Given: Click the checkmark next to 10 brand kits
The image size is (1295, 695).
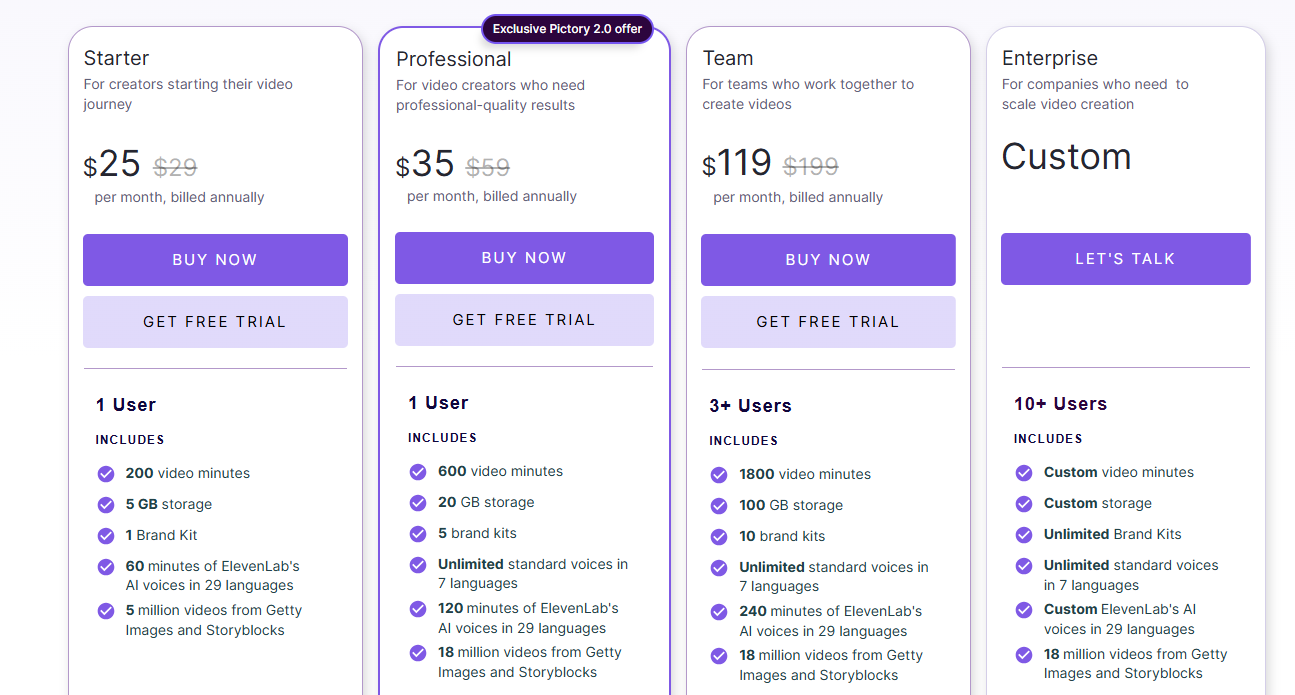Looking at the screenshot, I should click(719, 536).
